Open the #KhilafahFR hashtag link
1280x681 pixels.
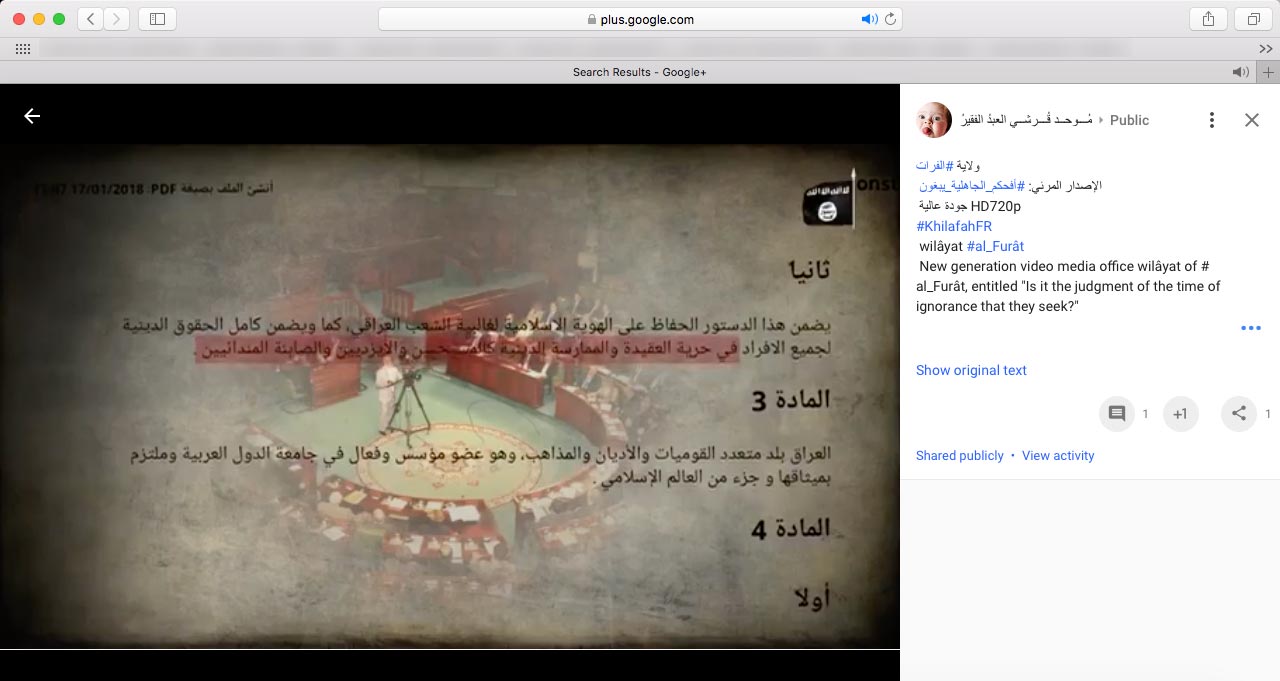(953, 226)
